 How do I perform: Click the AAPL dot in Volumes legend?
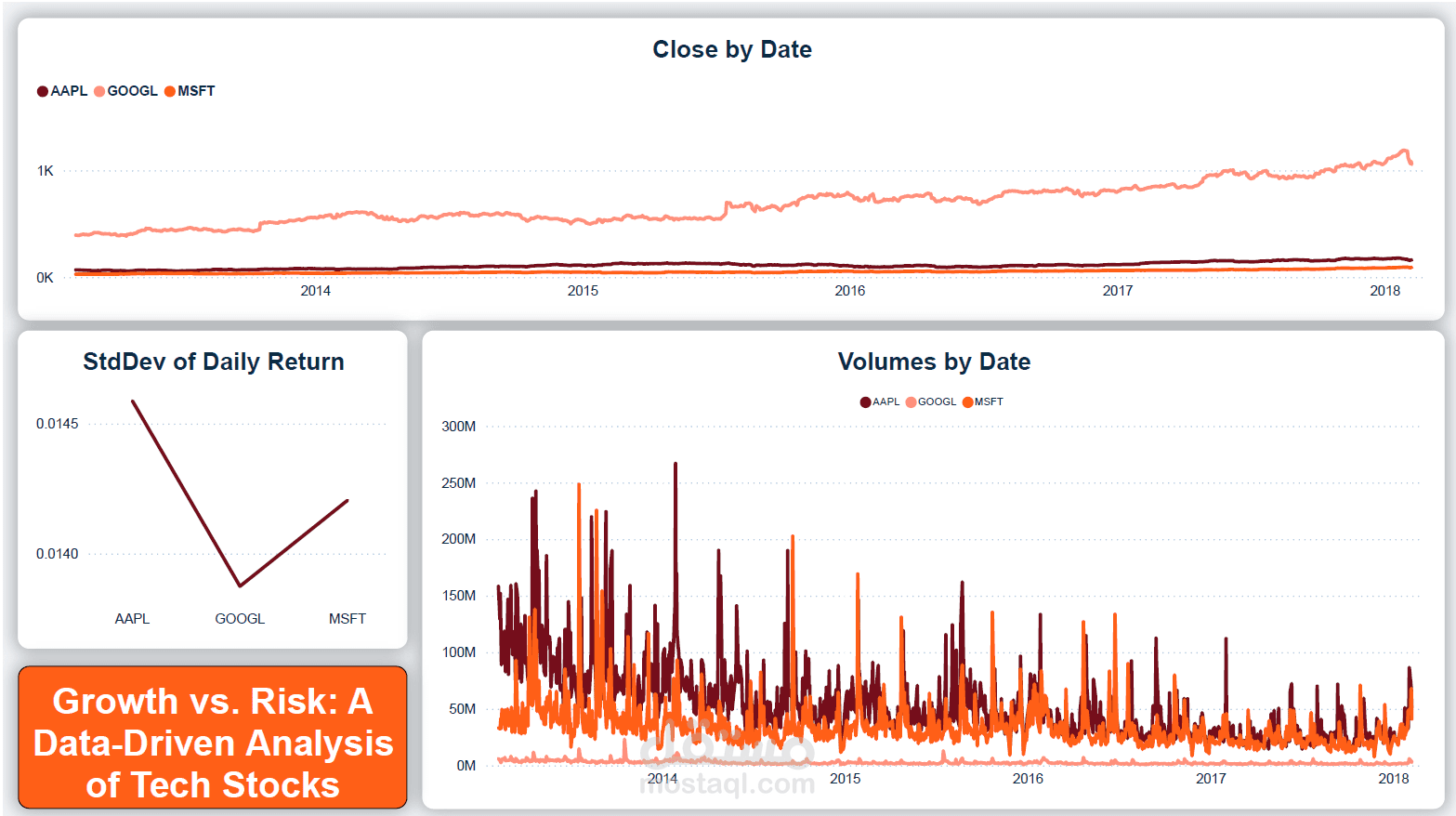864,401
